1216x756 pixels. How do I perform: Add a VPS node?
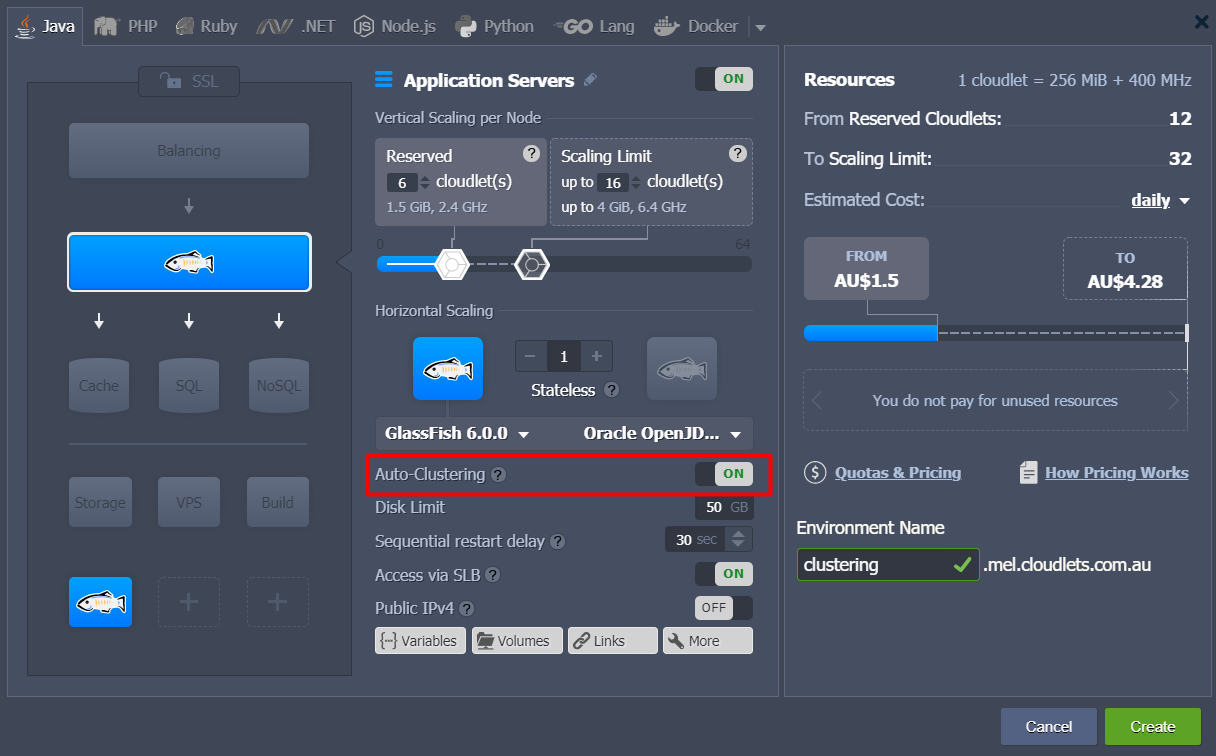coord(189,502)
